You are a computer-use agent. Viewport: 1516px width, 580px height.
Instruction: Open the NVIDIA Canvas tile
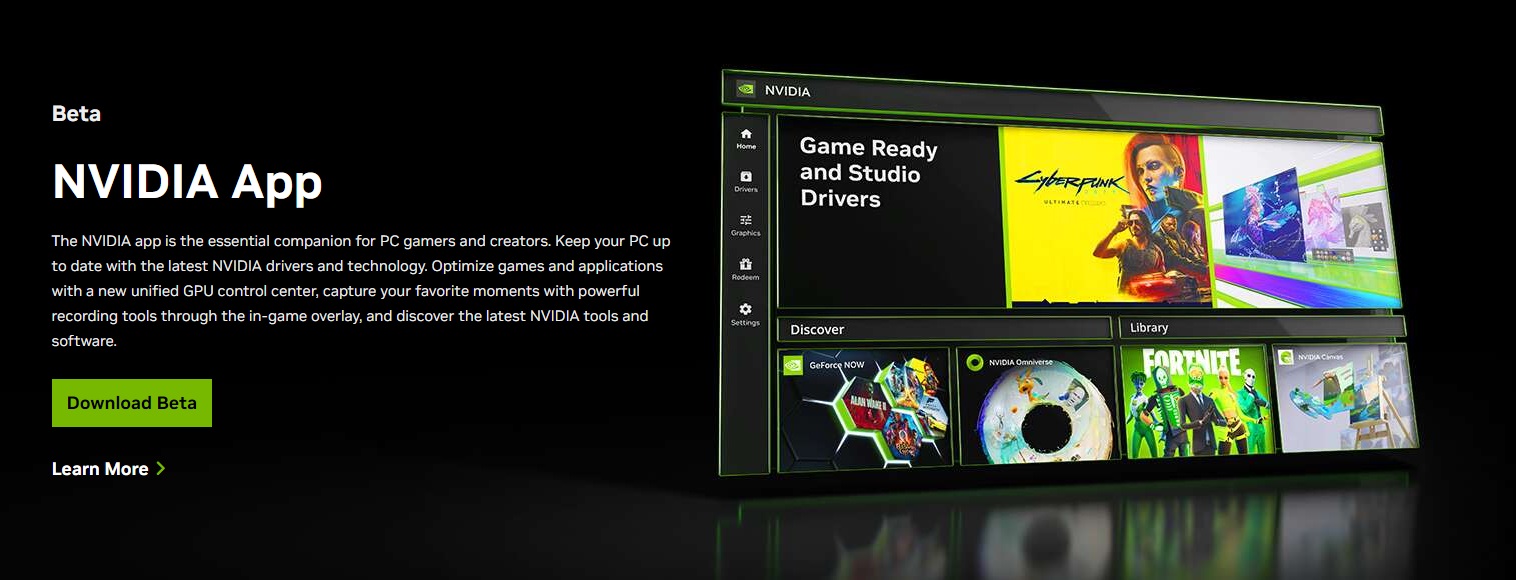pos(1346,398)
